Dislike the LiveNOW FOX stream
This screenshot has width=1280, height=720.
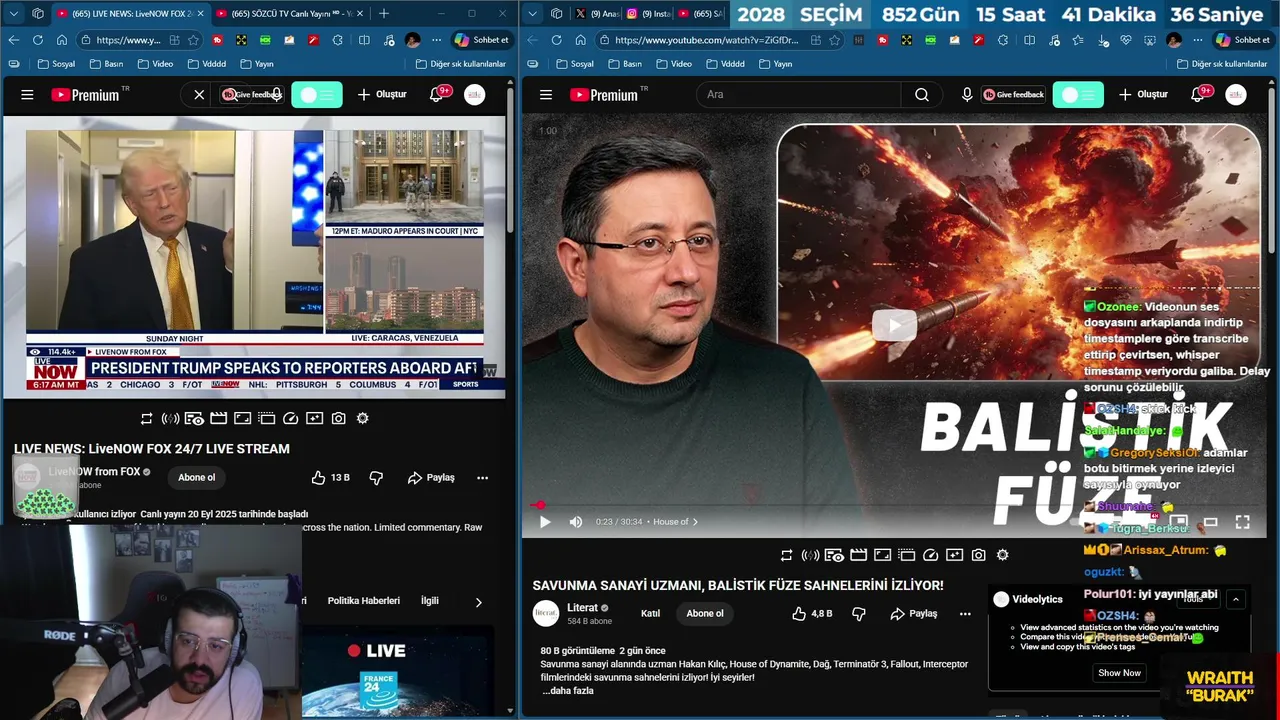[x=376, y=478]
